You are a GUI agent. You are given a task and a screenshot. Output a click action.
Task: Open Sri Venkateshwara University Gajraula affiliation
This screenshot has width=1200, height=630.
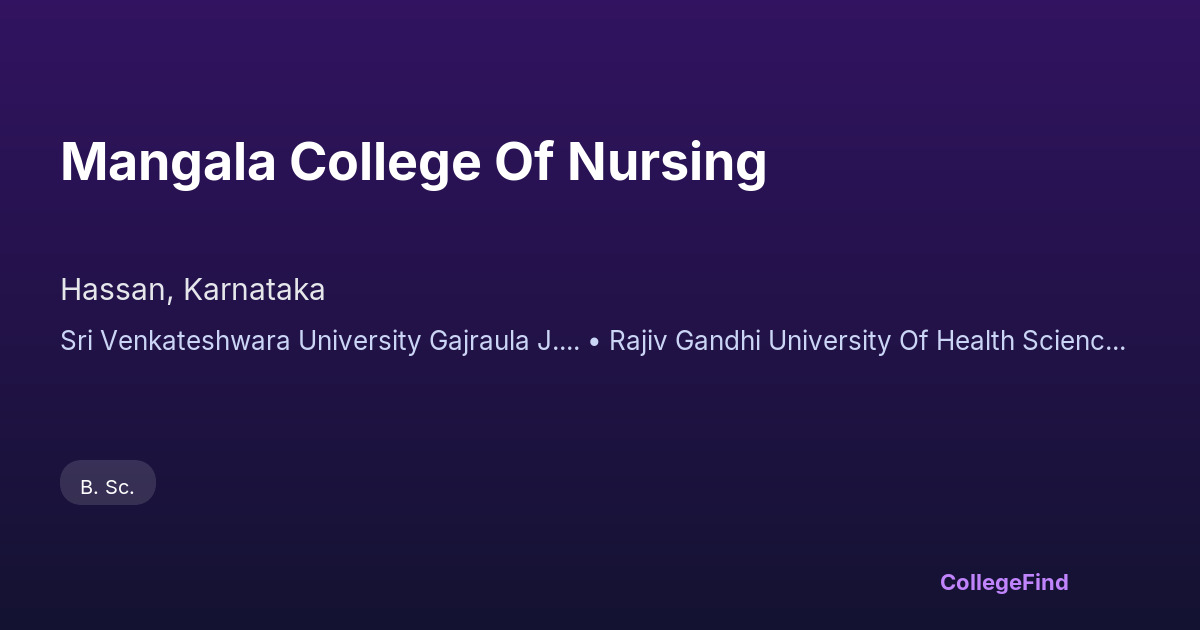320,341
